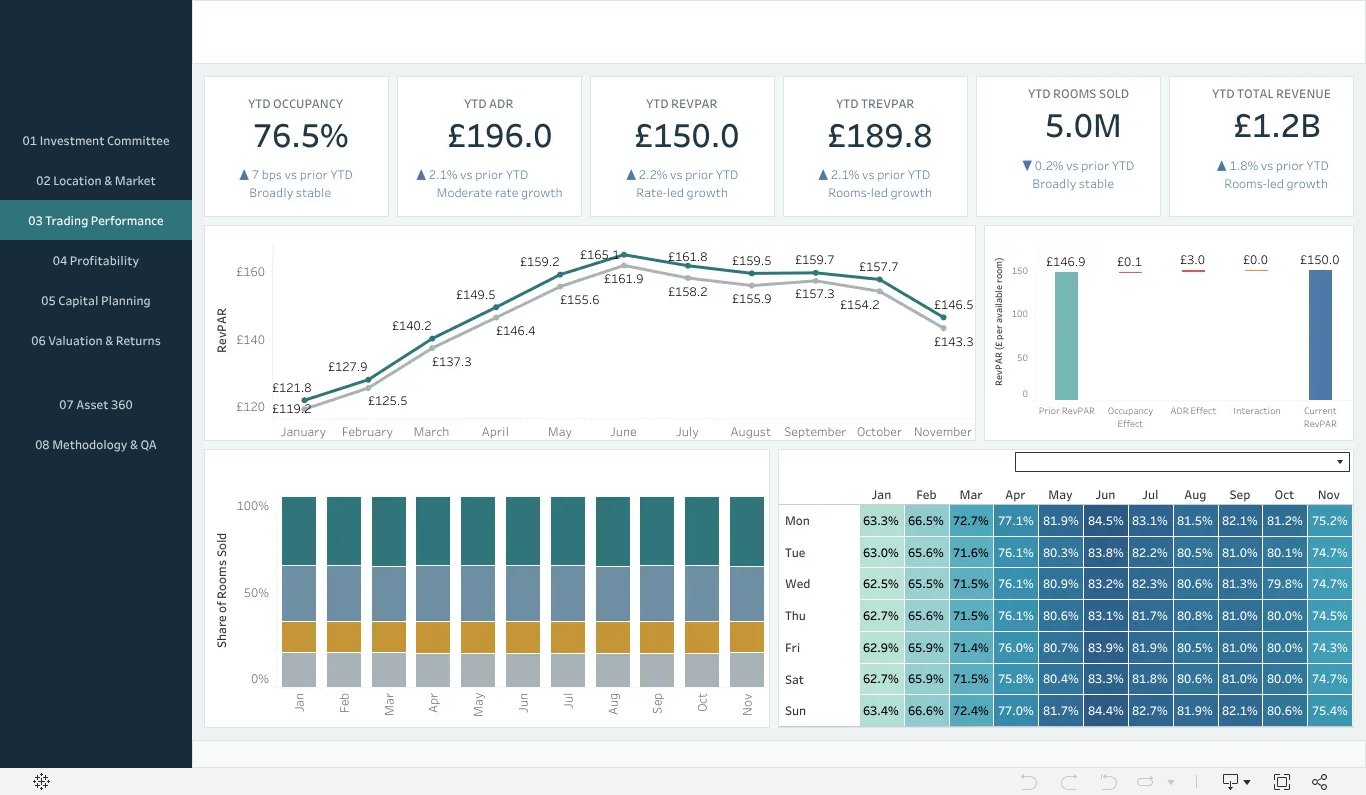Click the March £140.2 data label
The width and height of the screenshot is (1366, 795).
coord(412,326)
